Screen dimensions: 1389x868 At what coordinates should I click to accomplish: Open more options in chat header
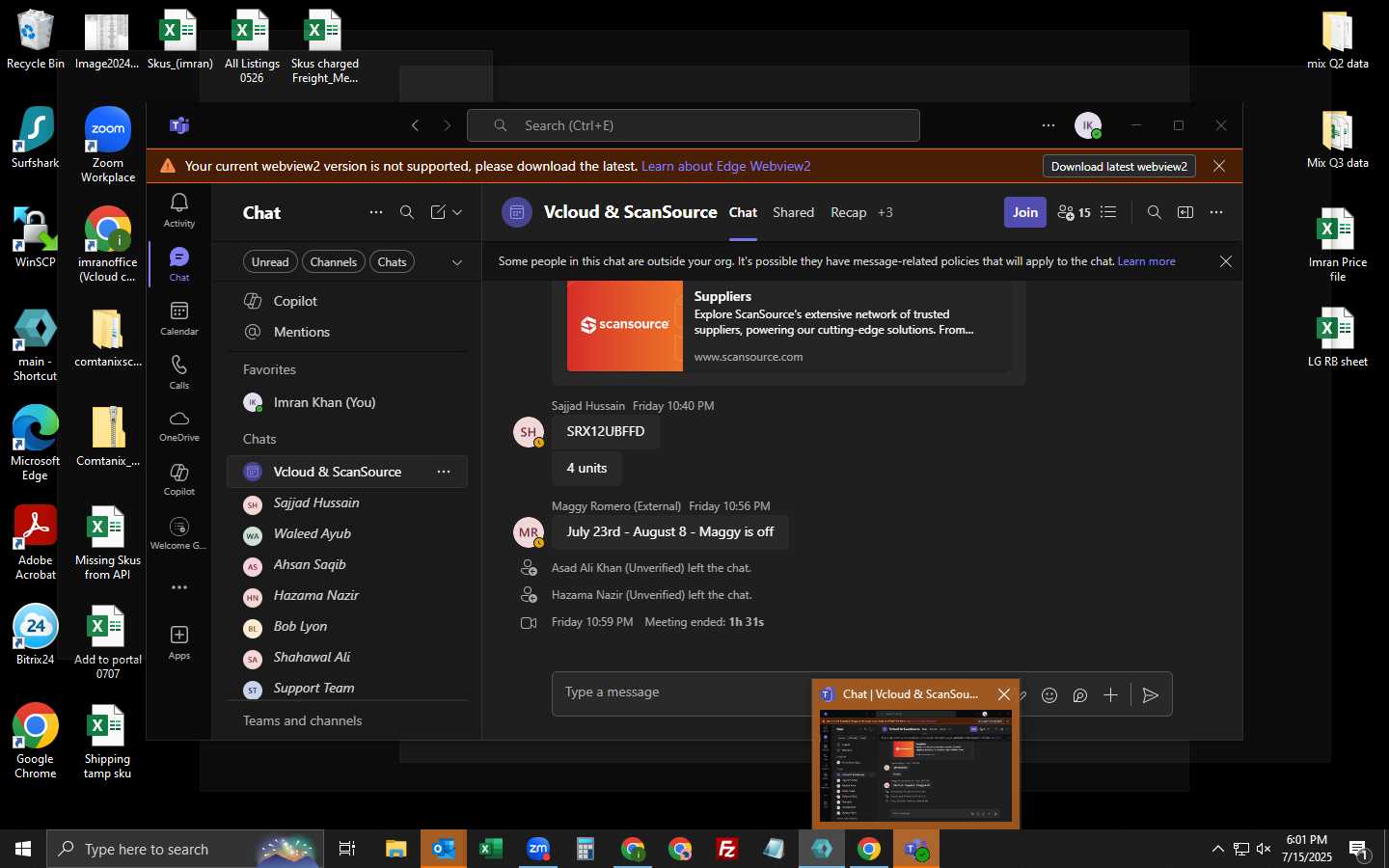(1216, 212)
